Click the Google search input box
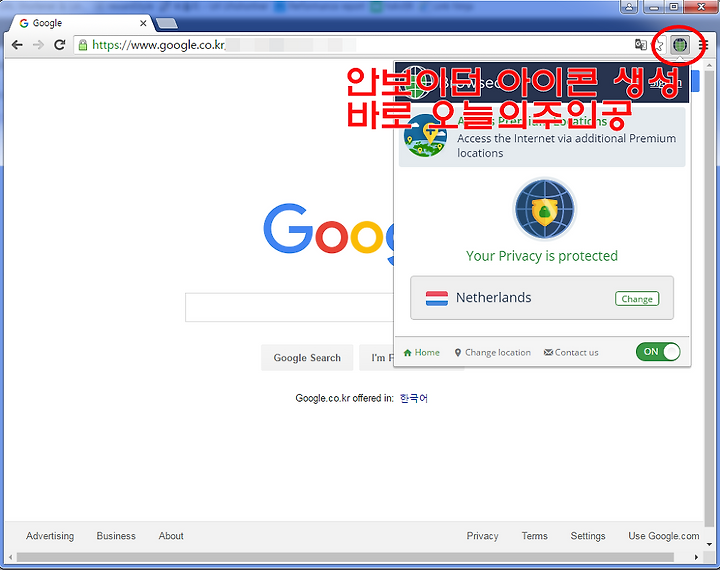Viewport: 720px width, 570px height. 289,307
